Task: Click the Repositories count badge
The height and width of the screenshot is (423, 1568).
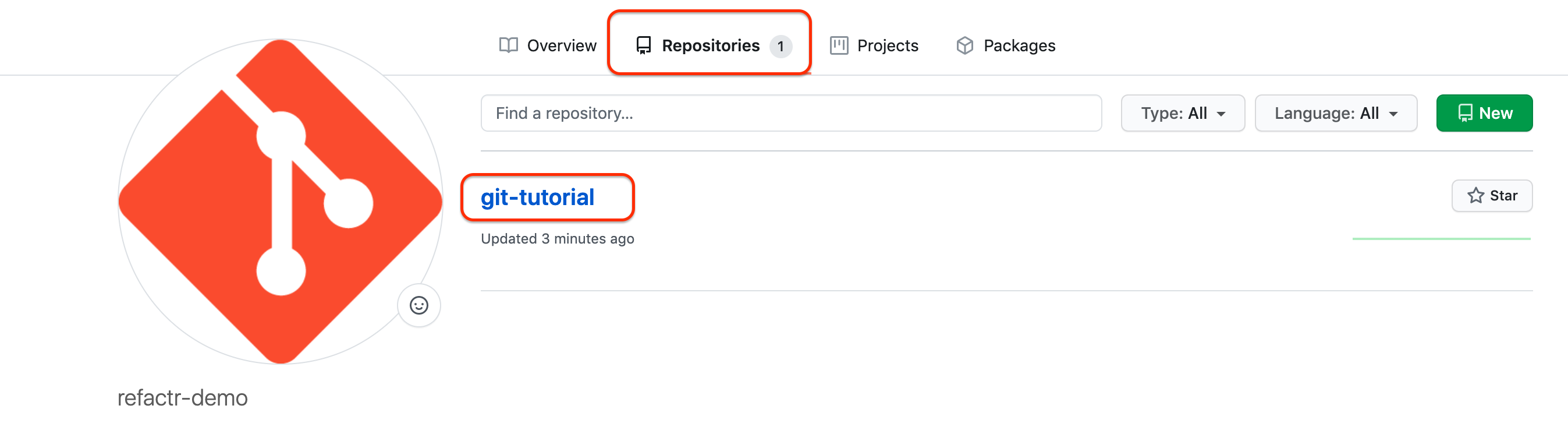Action: tap(781, 47)
